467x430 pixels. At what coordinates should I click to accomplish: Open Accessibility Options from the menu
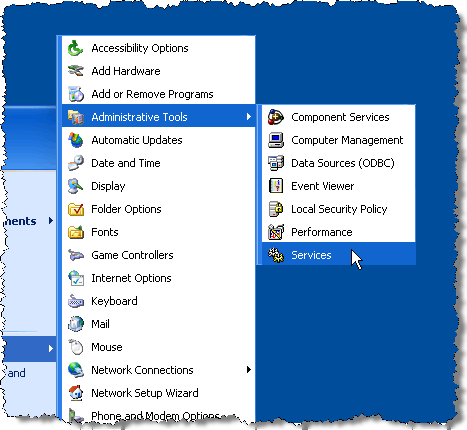(x=159, y=48)
